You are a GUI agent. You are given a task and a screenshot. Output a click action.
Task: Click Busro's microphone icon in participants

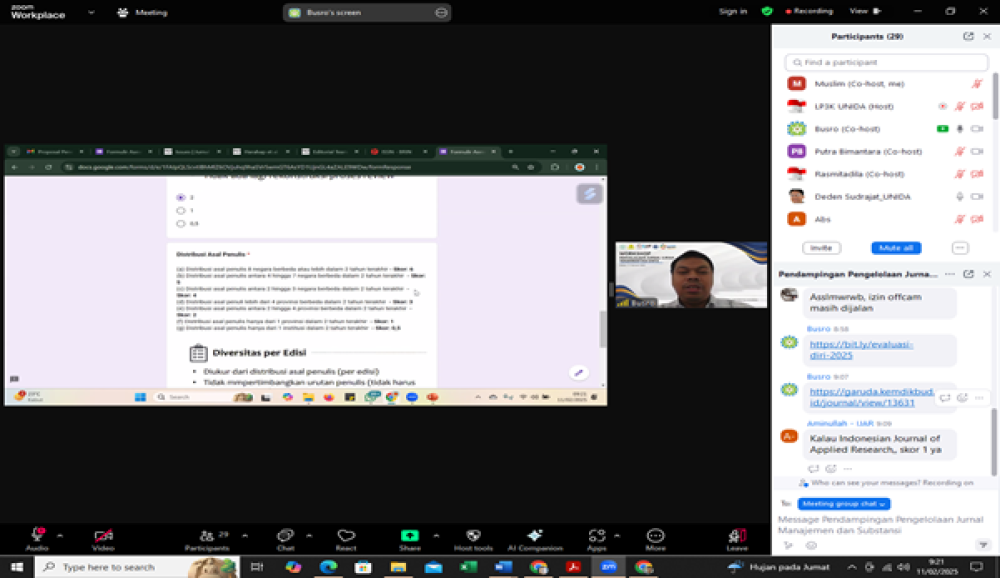[x=960, y=129]
